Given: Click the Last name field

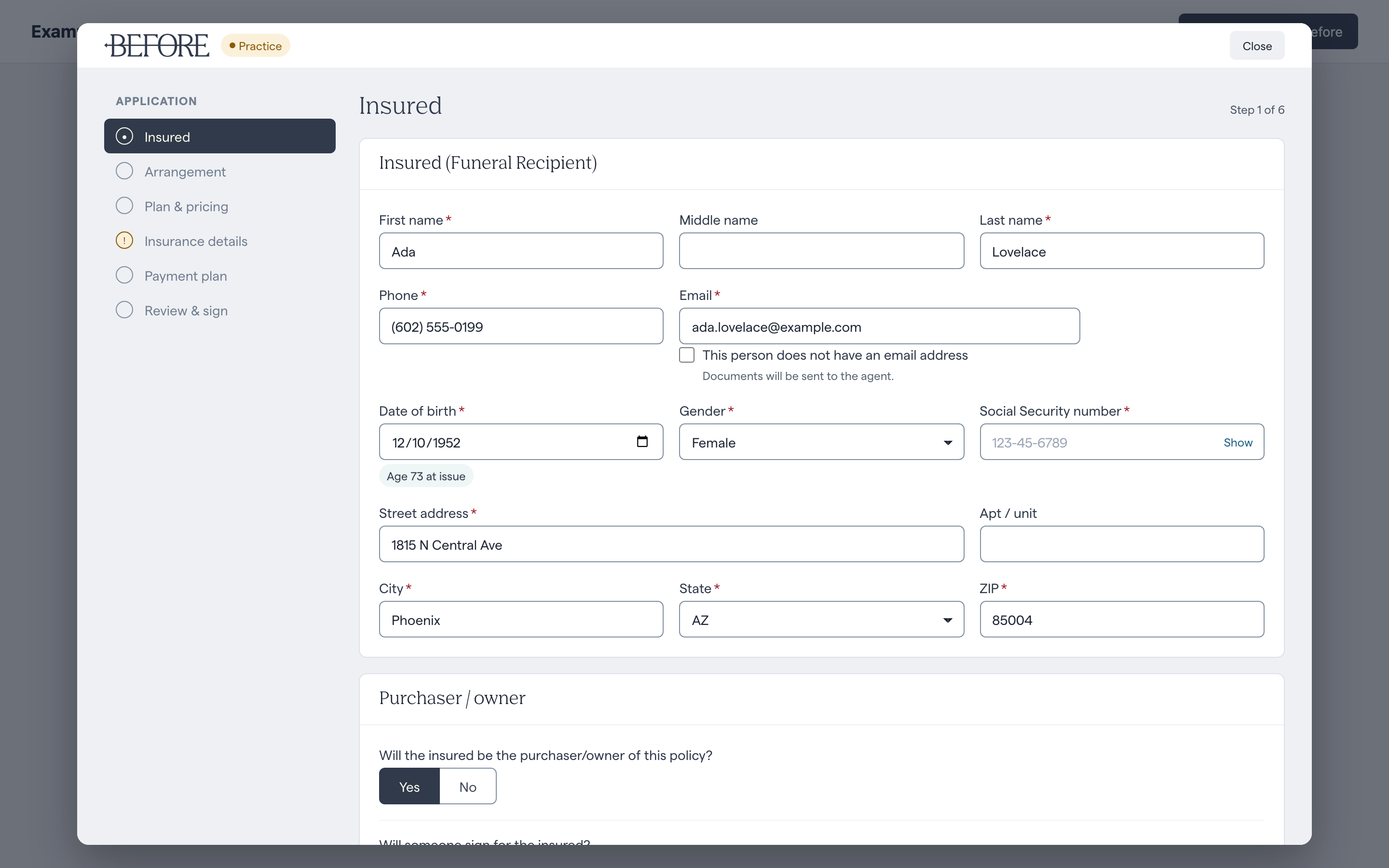Looking at the screenshot, I should point(1121,251).
